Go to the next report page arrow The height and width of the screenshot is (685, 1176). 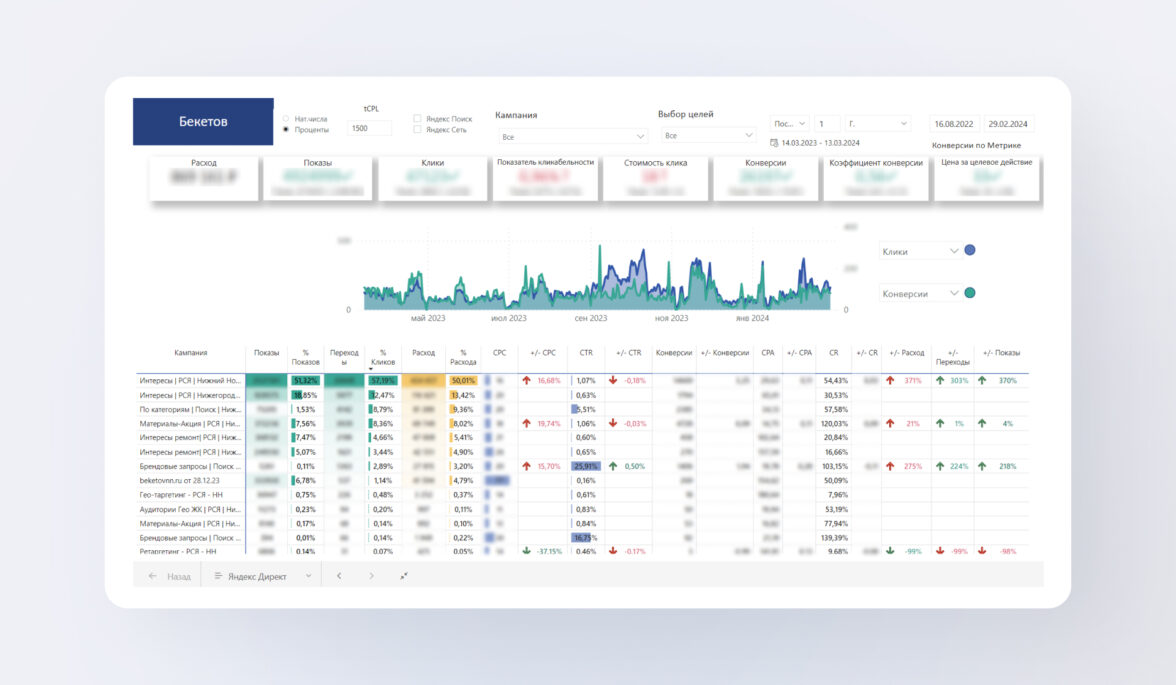pyautogui.click(x=371, y=576)
